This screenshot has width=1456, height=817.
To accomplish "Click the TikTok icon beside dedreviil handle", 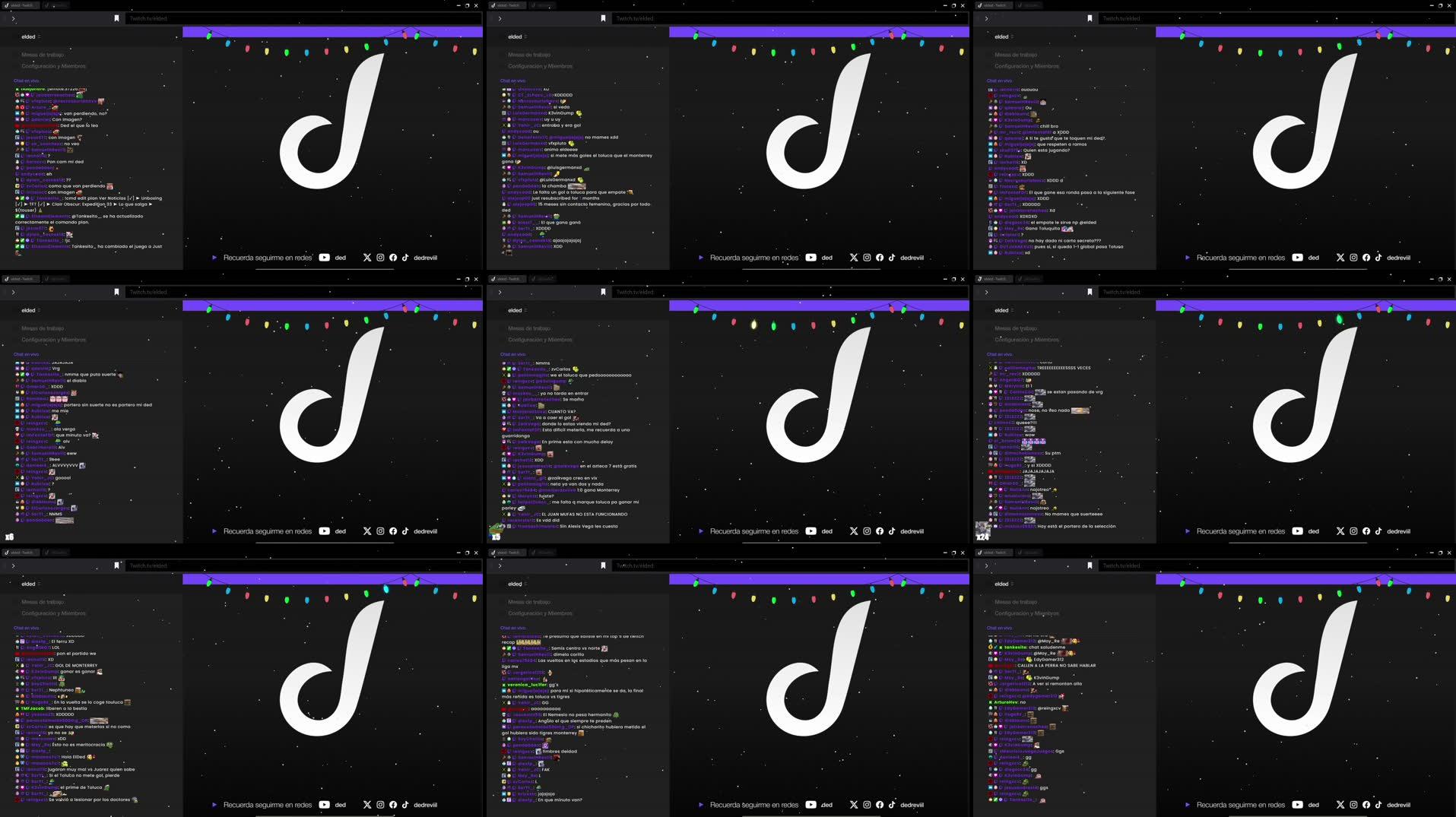I will pyautogui.click(x=406, y=257).
